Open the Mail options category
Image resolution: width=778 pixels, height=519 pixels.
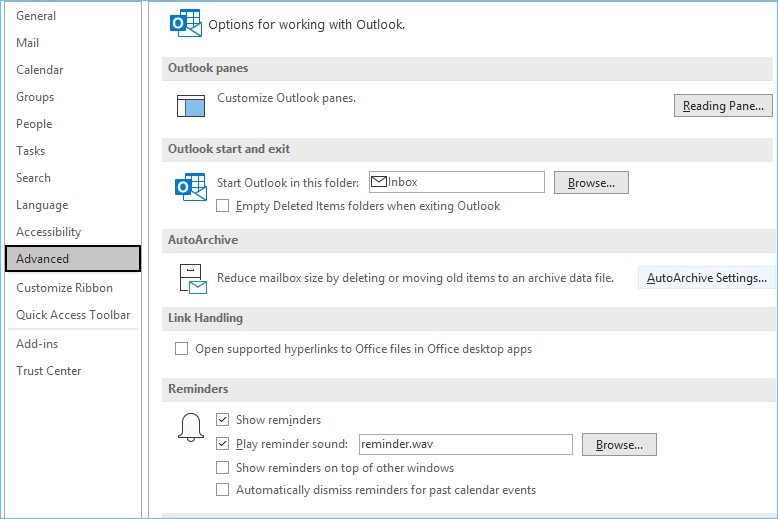pos(28,43)
